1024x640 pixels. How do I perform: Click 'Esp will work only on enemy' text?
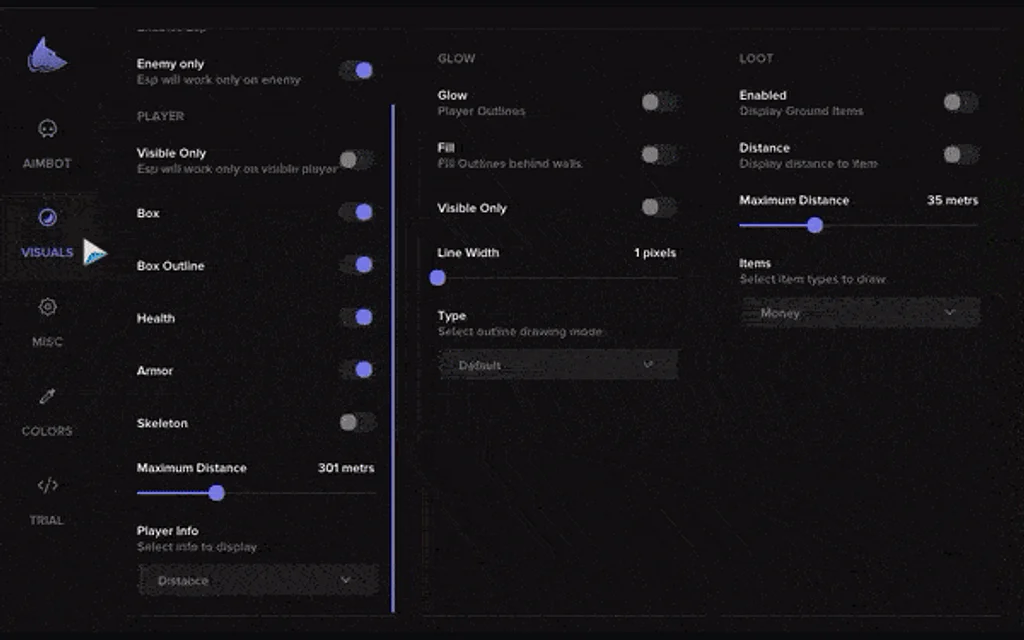click(219, 80)
